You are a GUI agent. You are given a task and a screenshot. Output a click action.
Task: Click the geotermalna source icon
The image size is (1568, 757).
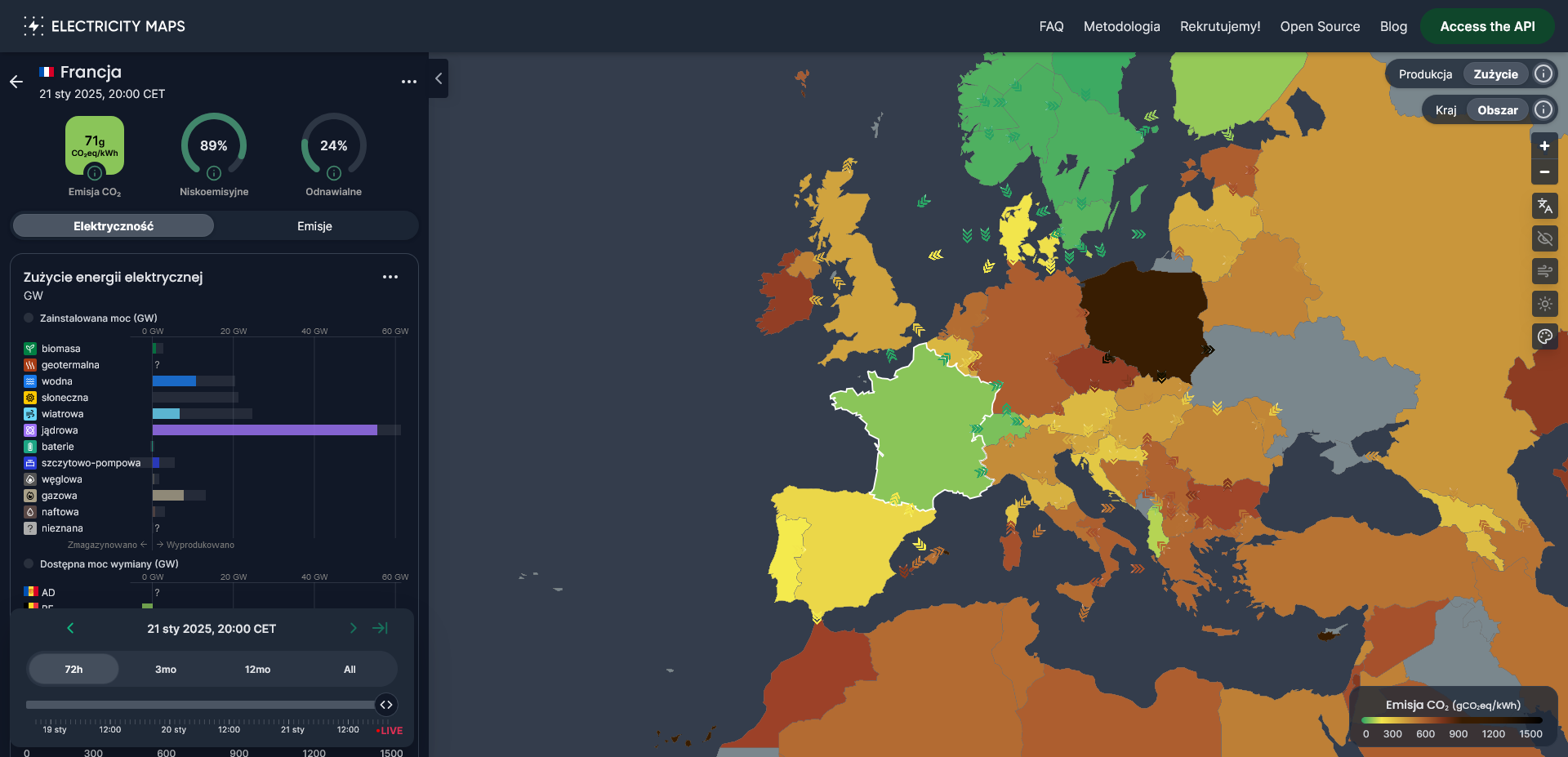click(x=30, y=365)
